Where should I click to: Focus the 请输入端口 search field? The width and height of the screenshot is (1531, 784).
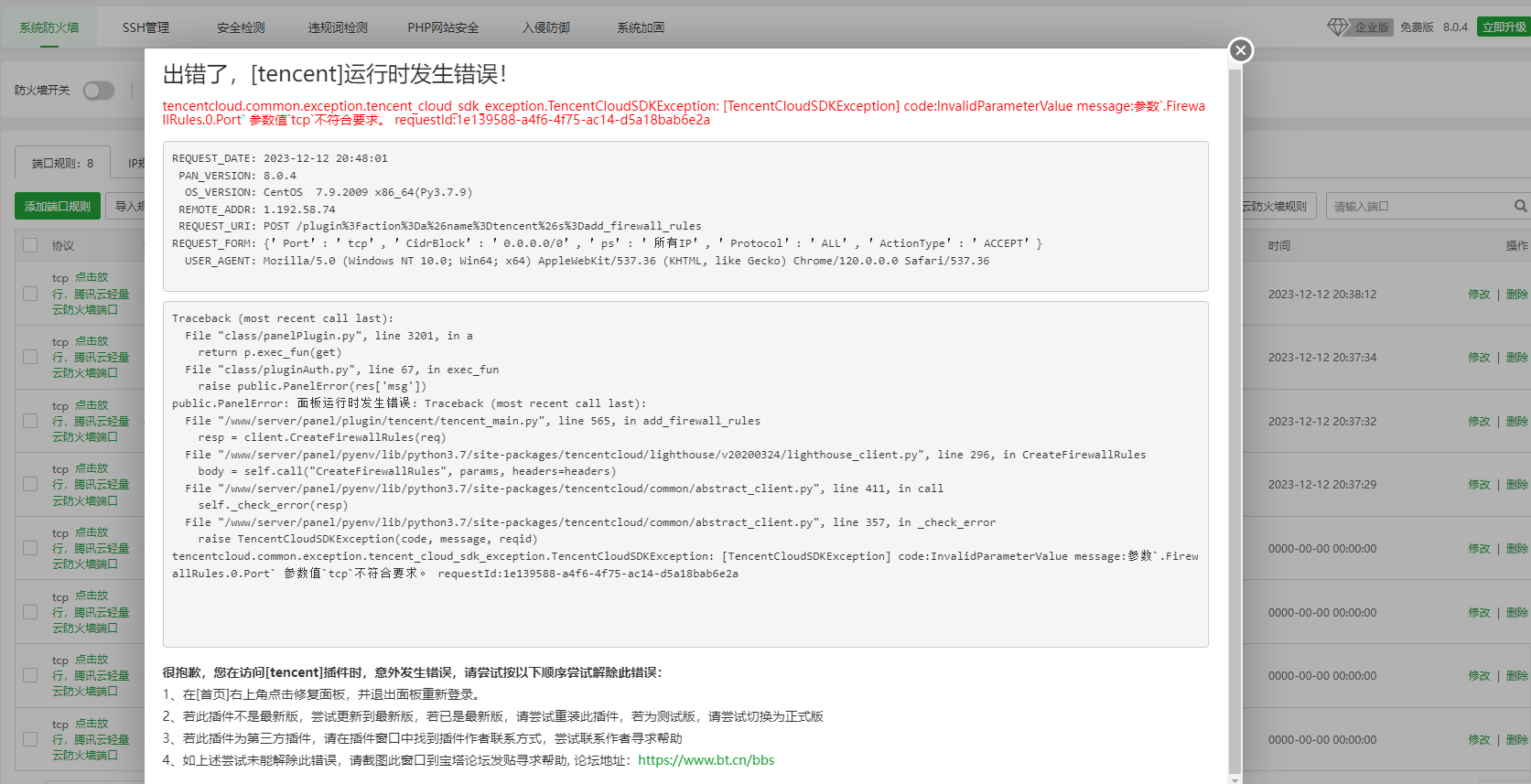[1418, 207]
